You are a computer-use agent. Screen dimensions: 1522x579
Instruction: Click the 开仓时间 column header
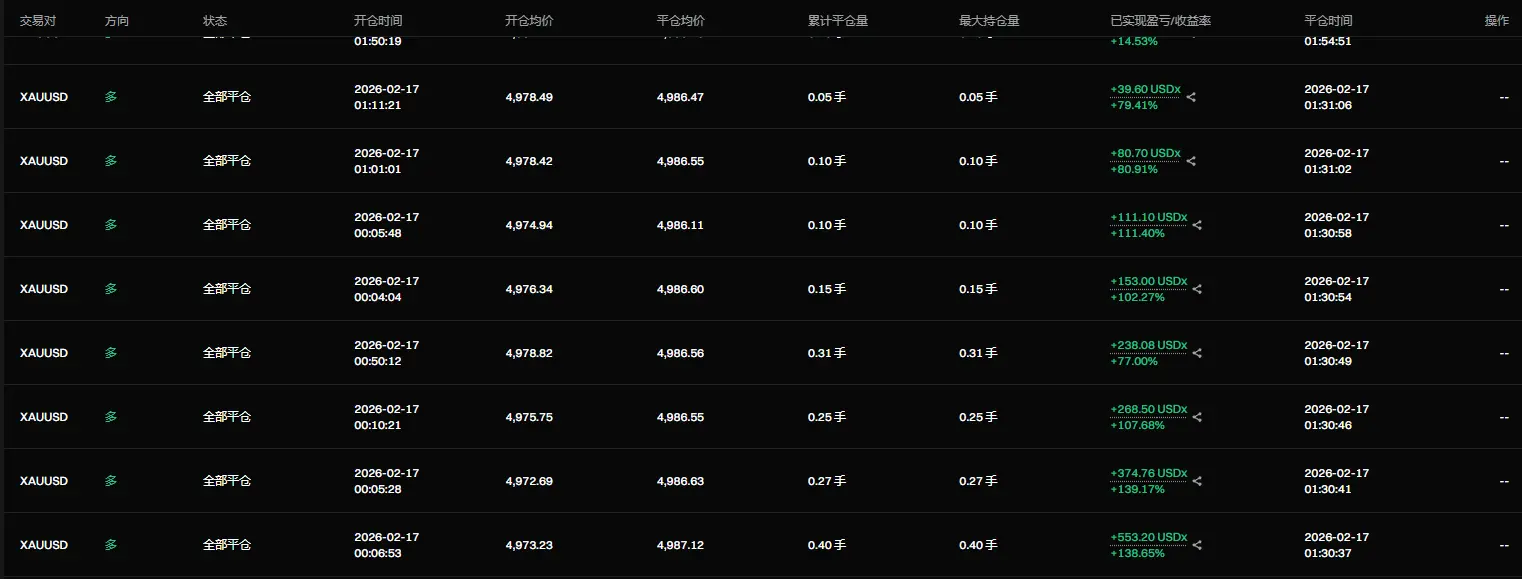(x=378, y=20)
